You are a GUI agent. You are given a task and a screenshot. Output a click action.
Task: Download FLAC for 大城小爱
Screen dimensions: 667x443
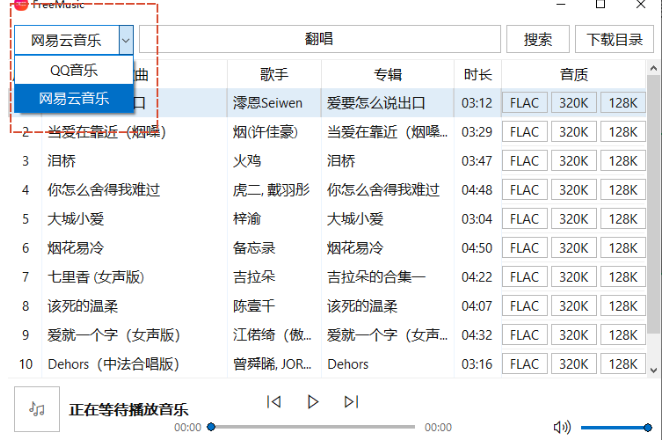point(524,219)
